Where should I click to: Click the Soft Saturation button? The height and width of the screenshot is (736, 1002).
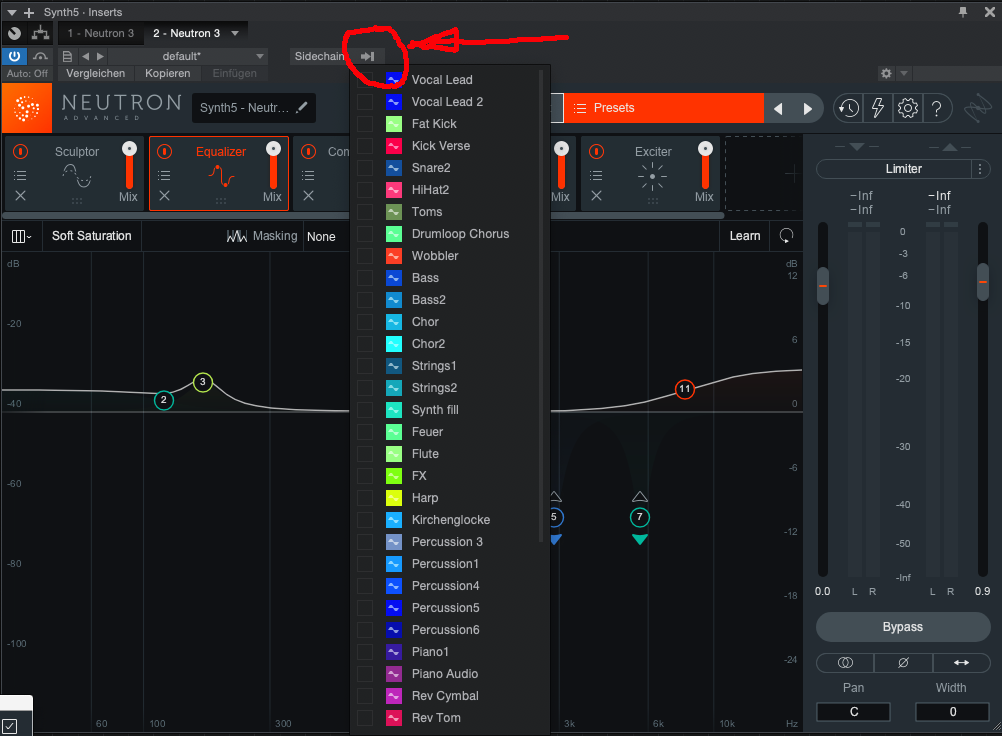91,236
